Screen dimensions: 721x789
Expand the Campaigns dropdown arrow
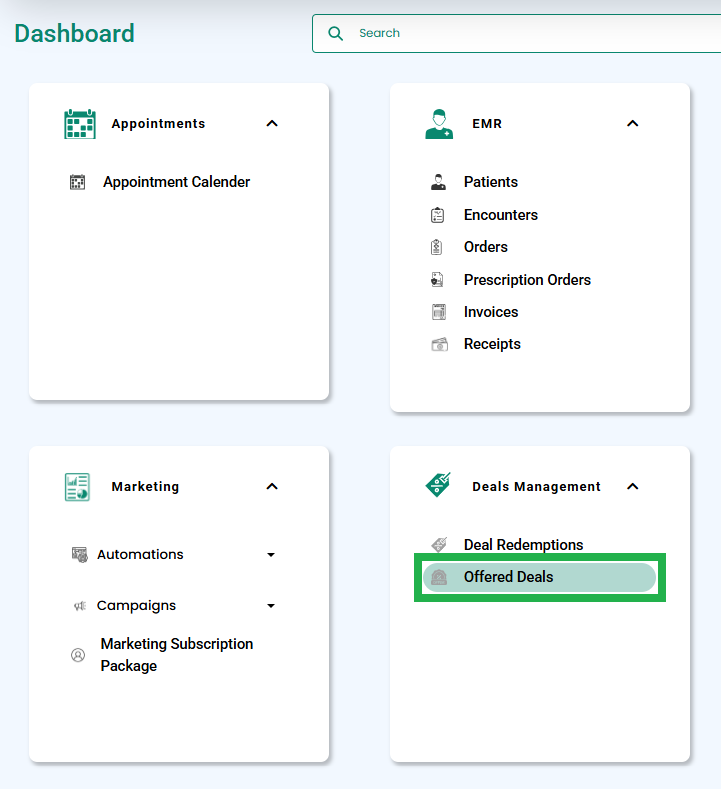271,605
